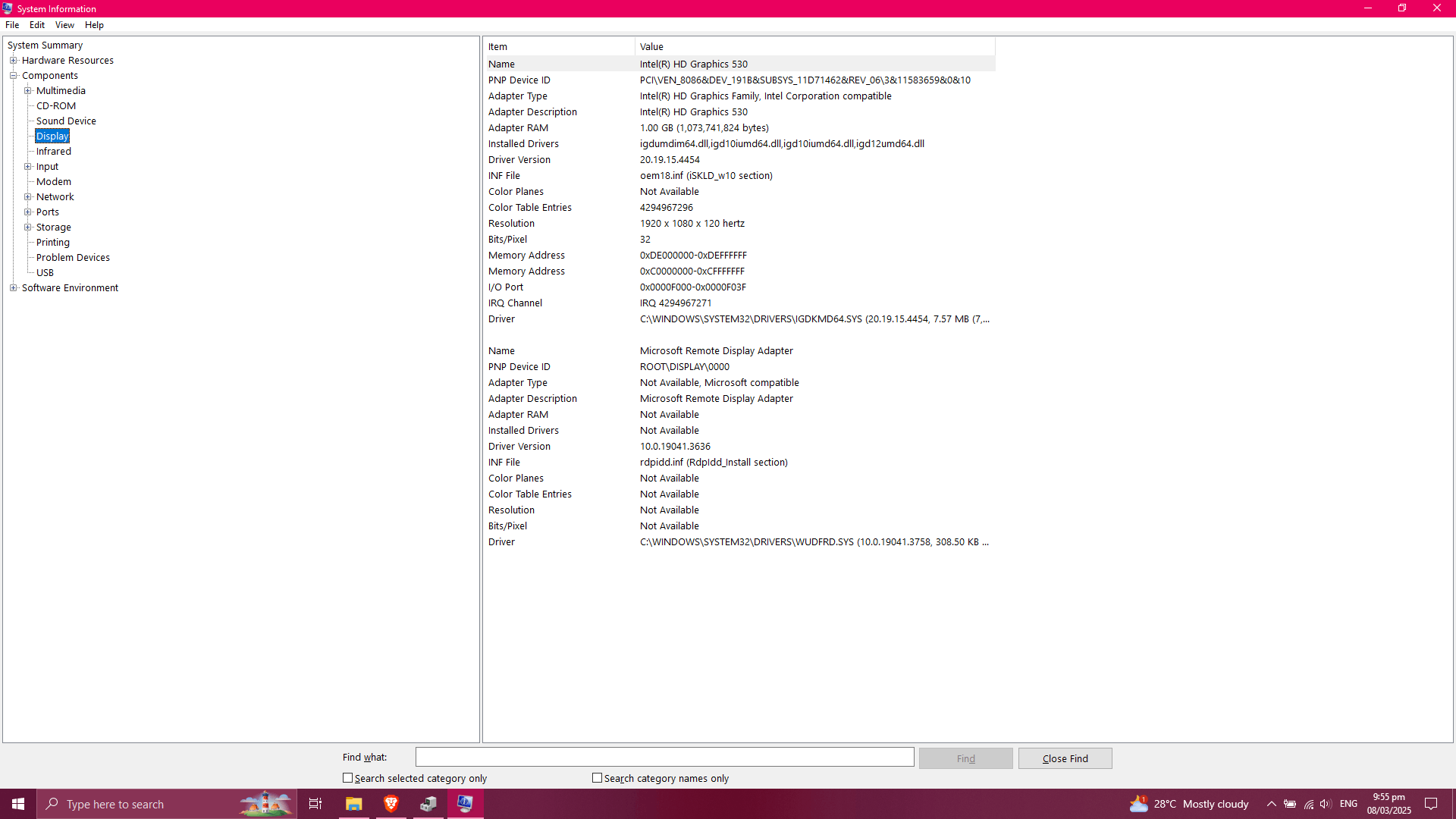Click the greyed Find button

[965, 758]
